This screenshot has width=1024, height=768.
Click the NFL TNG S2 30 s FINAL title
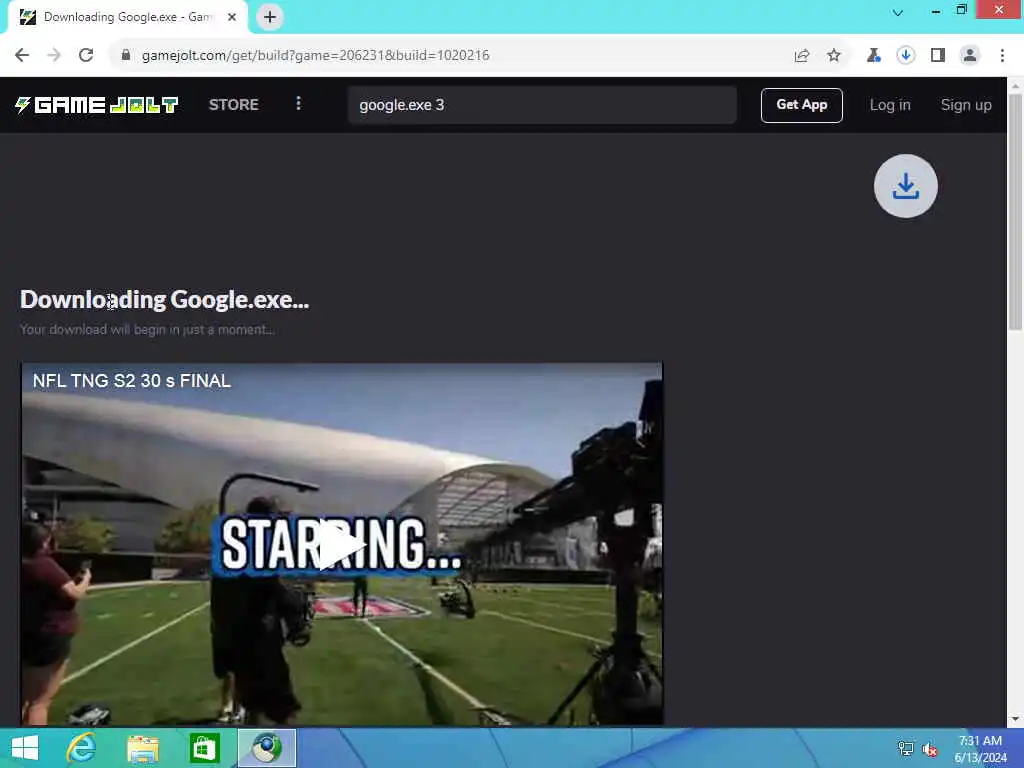tap(131, 381)
